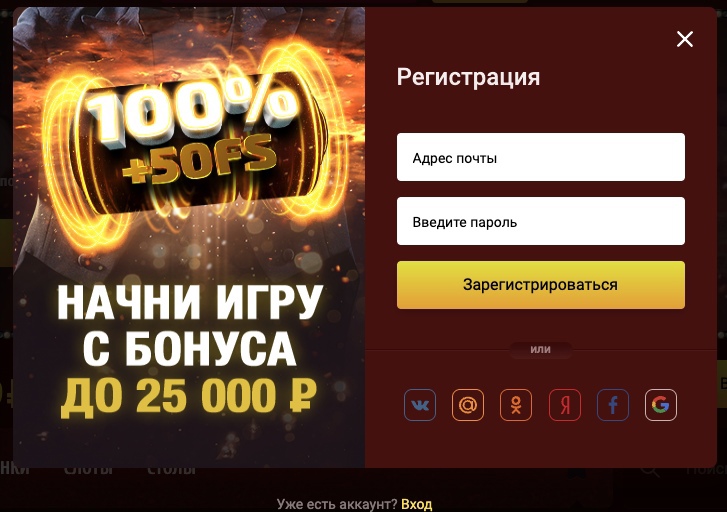Image resolution: width=727 pixels, height=512 pixels.
Task: Register via Odnoklassniki icon
Action: click(516, 405)
